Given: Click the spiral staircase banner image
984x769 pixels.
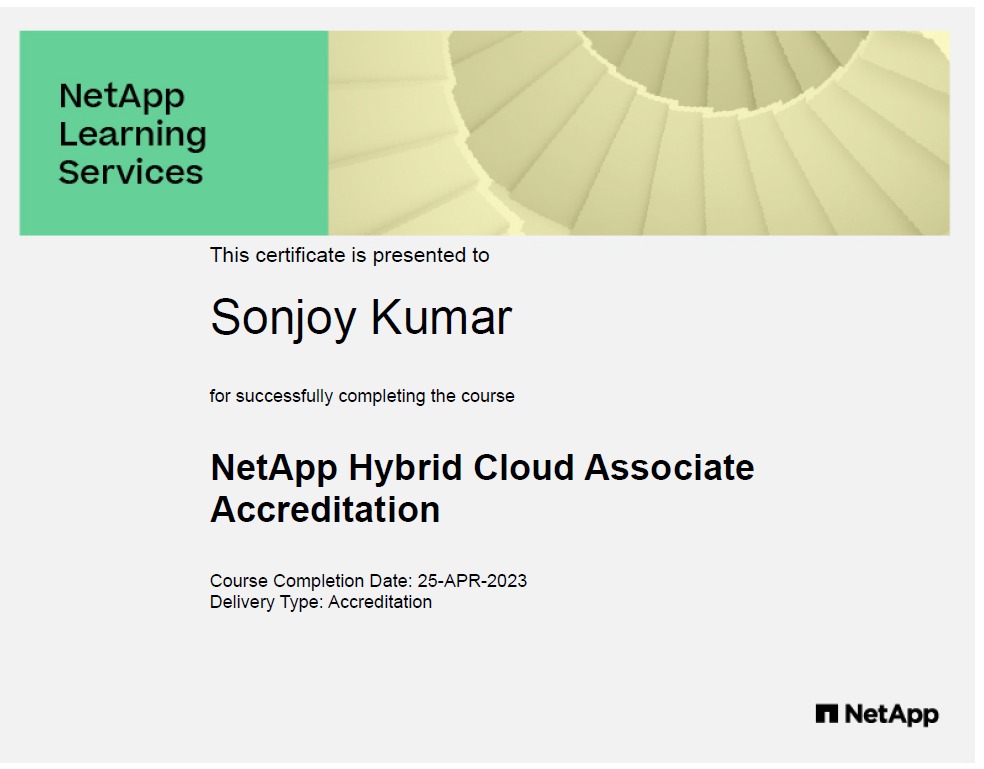Looking at the screenshot, I should (639, 133).
